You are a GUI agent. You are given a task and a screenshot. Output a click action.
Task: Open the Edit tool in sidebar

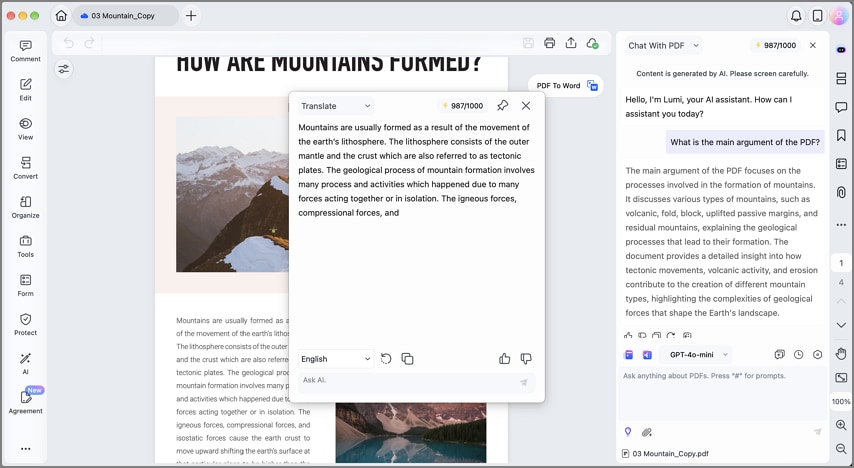26,90
